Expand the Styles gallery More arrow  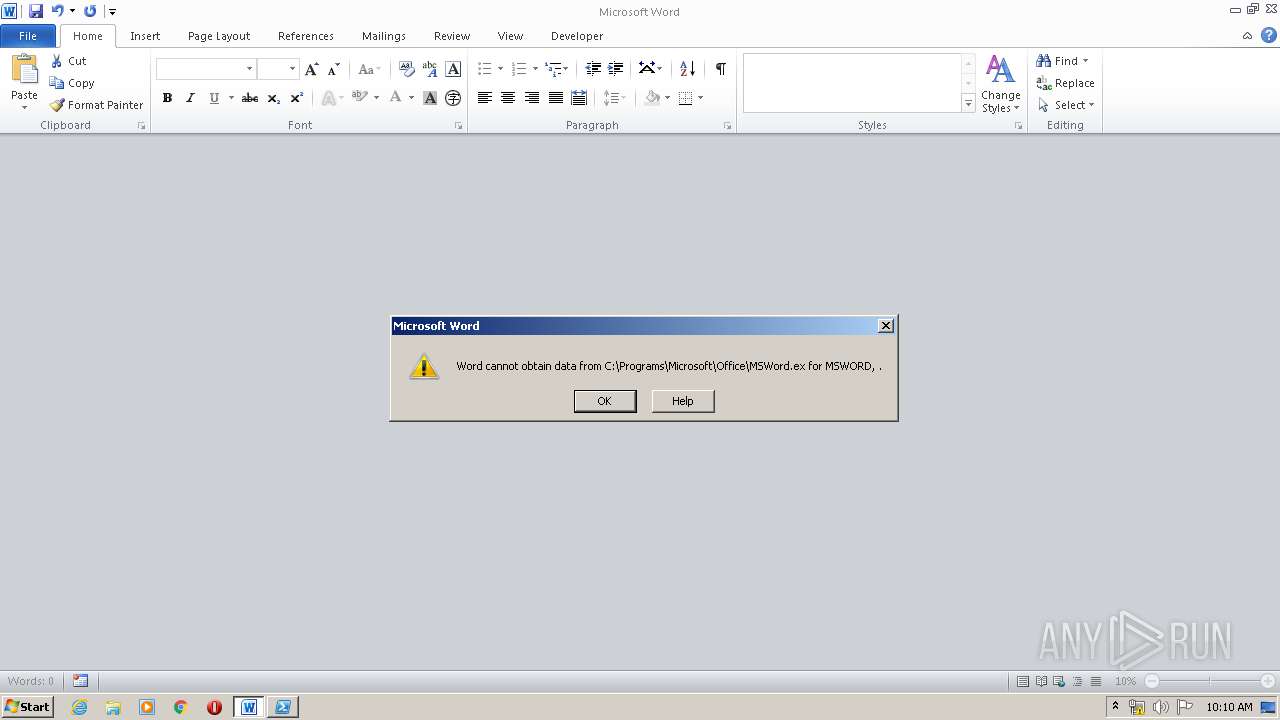968,103
